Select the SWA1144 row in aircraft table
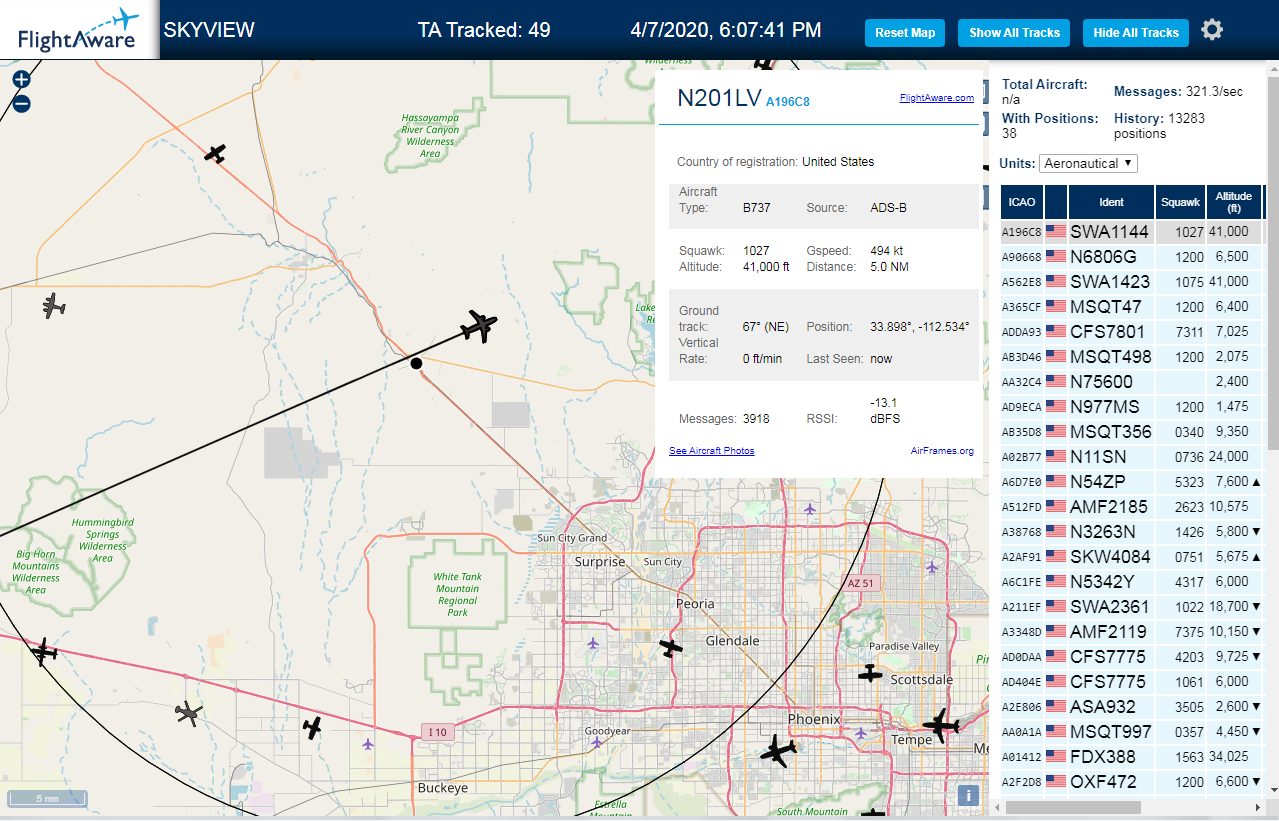Screen dimensions: 1279x821 click(1132, 232)
